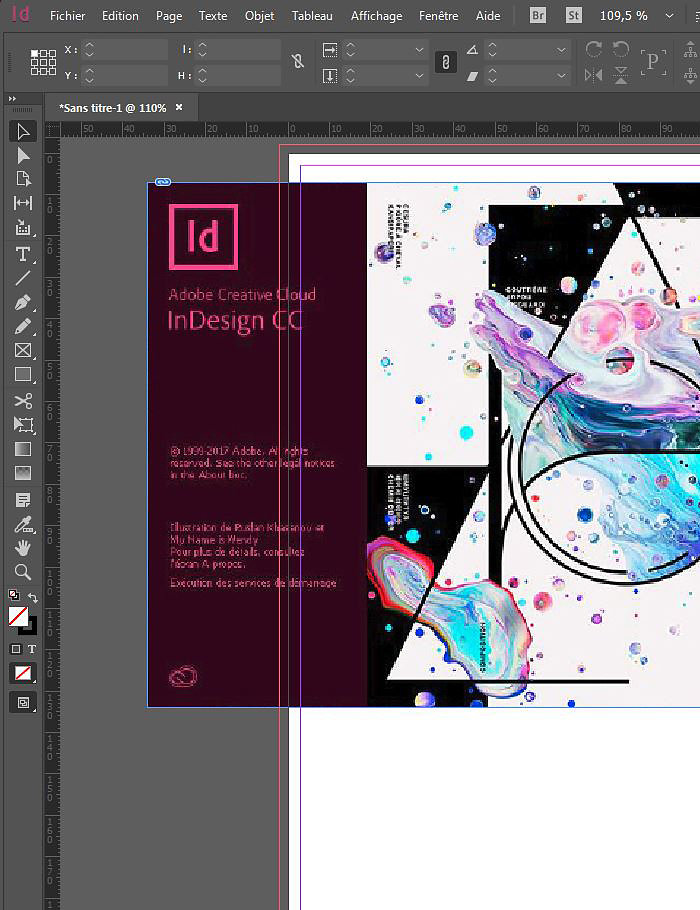700x910 pixels.
Task: Open the Fichier menu
Action: [67, 16]
